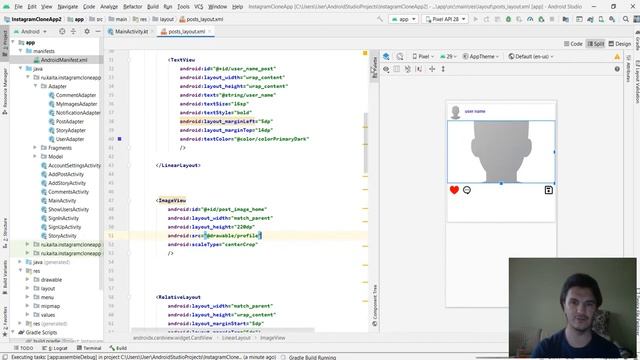Open the AppTheme dropdown
Screen dimensions: 640x360
click(480, 56)
